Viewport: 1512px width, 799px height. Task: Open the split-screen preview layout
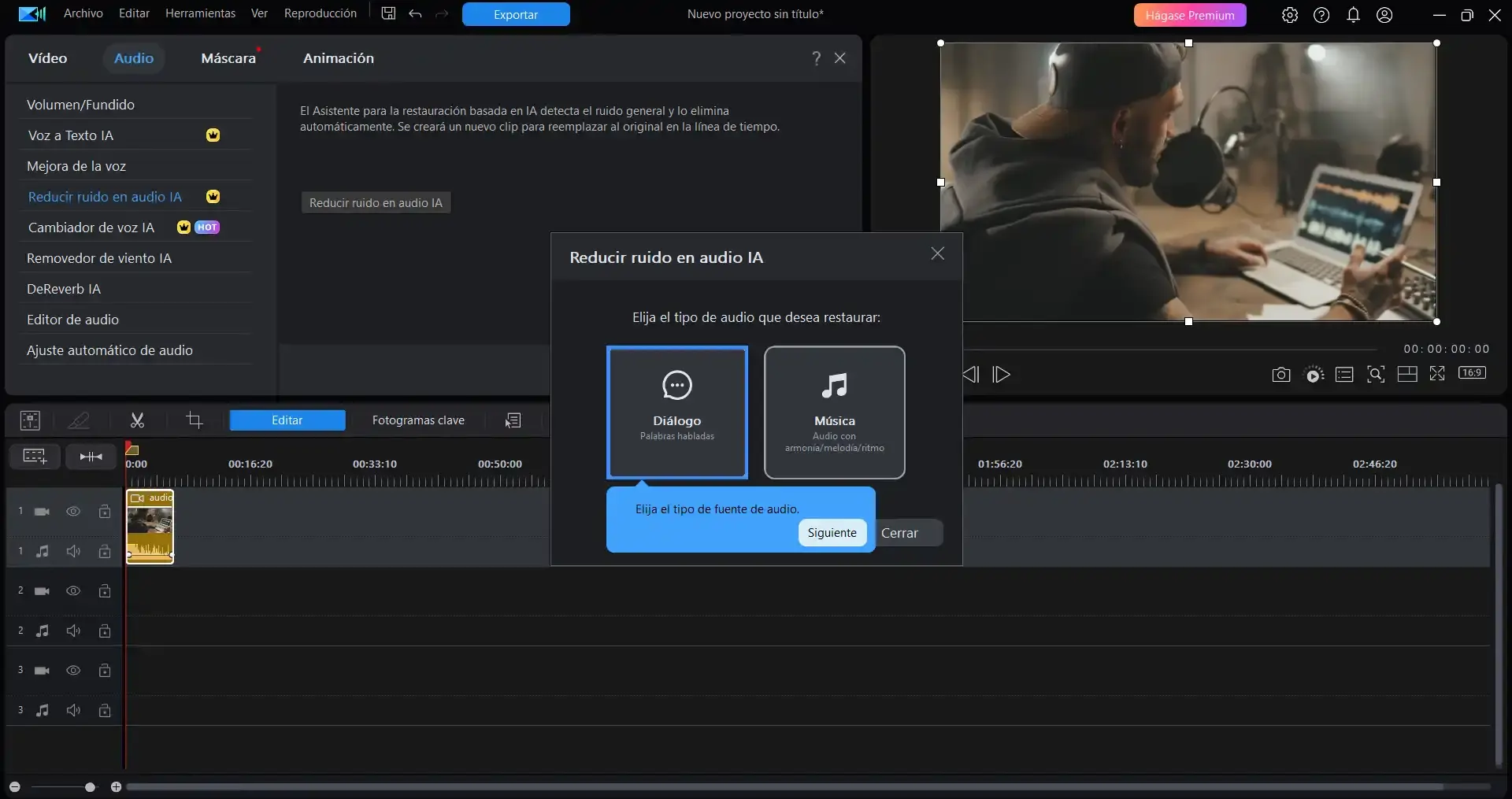point(1406,375)
